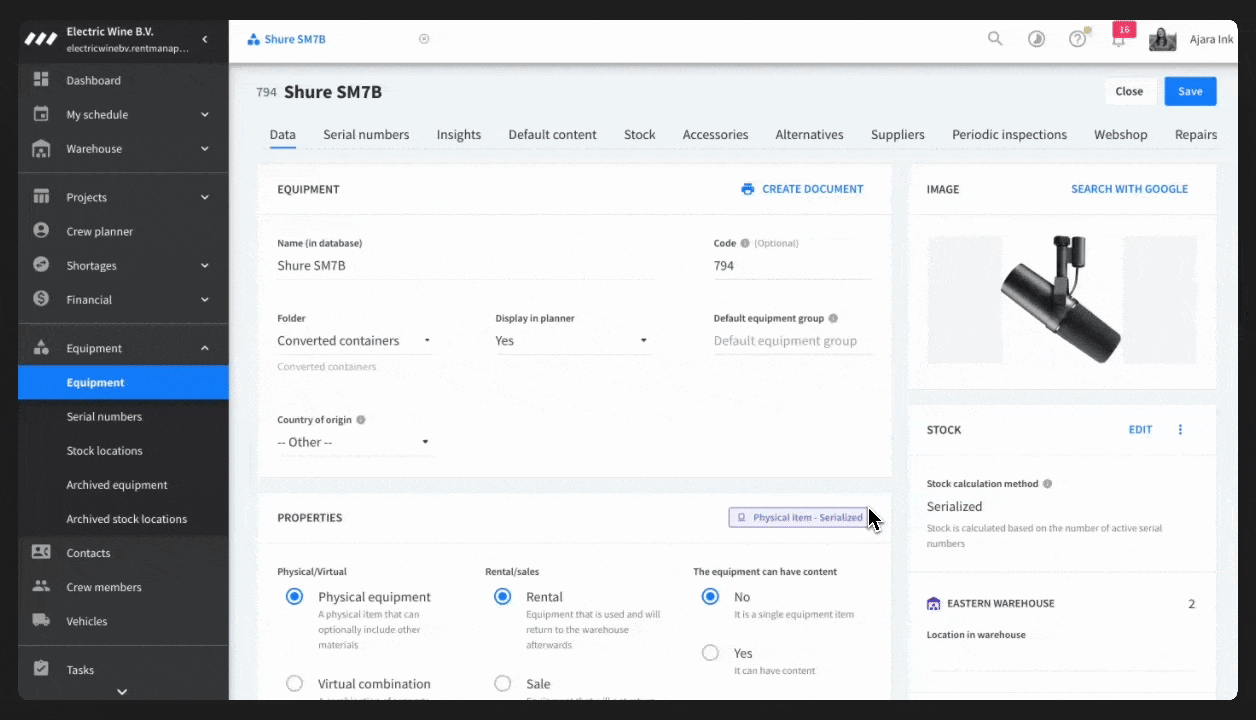Click the Crew members people icon
The height and width of the screenshot is (720, 1256).
41,586
